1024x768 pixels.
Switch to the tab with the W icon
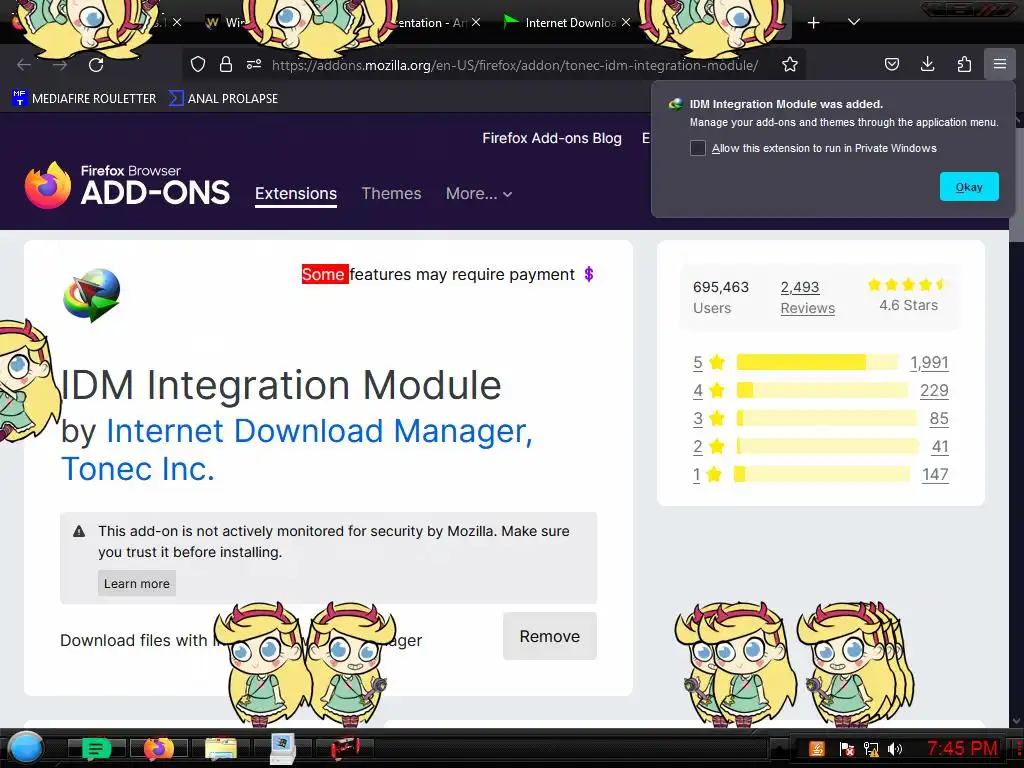coord(224,23)
